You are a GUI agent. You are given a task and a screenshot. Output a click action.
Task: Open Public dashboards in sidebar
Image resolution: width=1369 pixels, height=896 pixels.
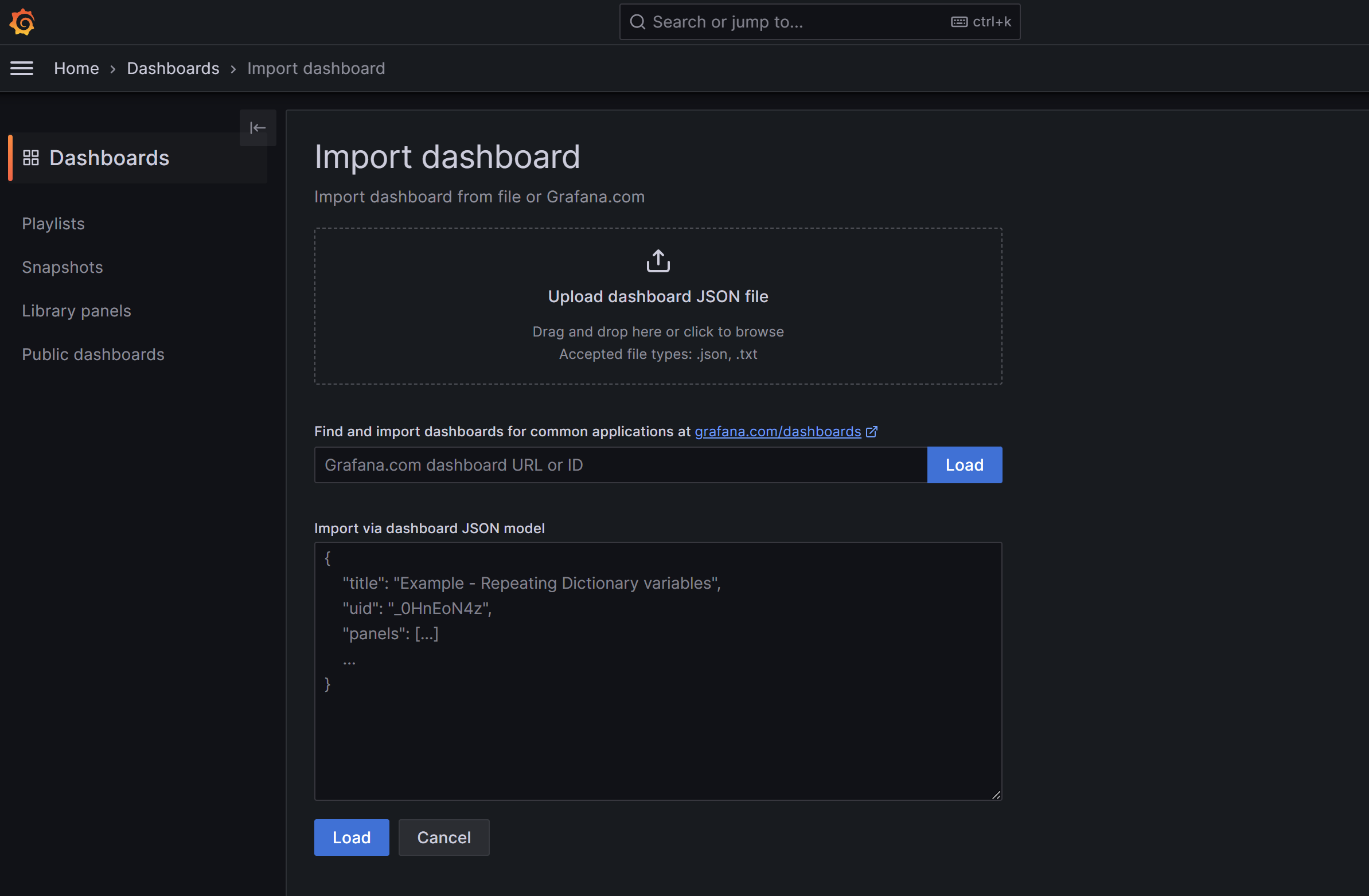click(93, 354)
